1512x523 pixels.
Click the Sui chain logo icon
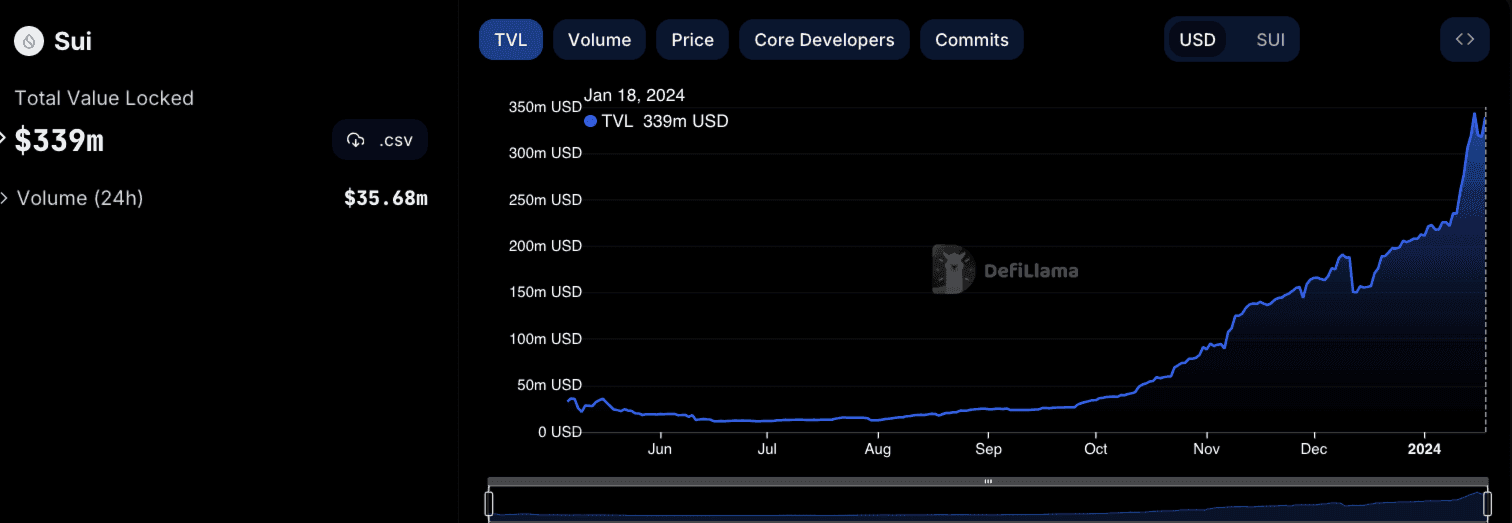coord(29,41)
